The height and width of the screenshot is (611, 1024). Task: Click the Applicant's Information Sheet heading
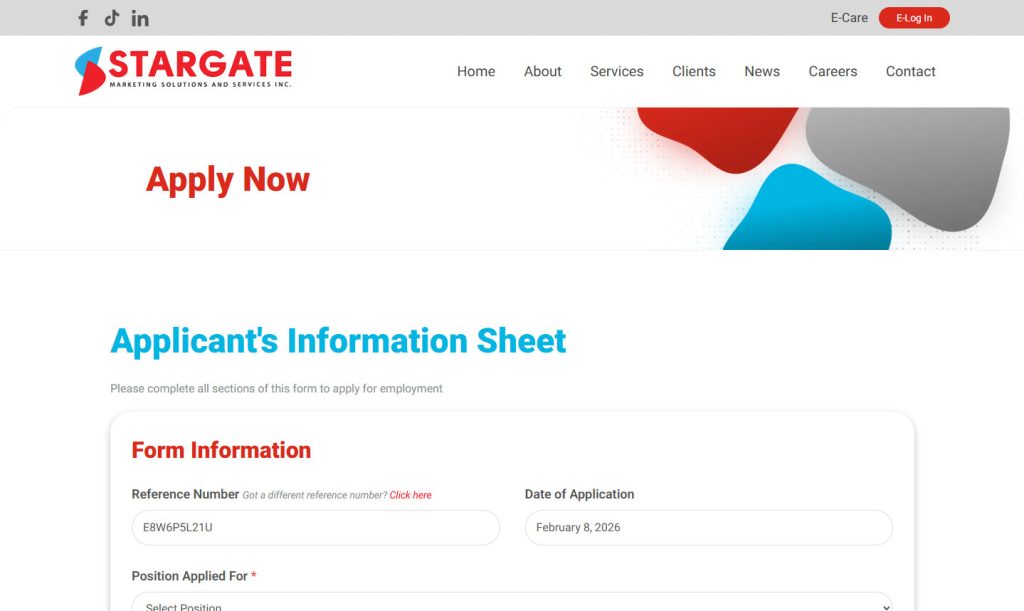click(x=338, y=341)
